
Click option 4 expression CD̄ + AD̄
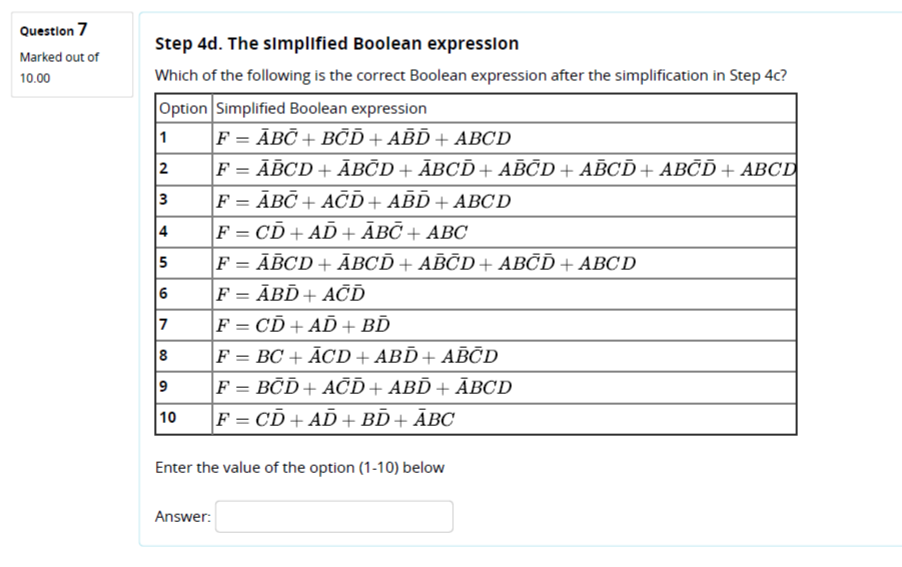click(x=342, y=232)
